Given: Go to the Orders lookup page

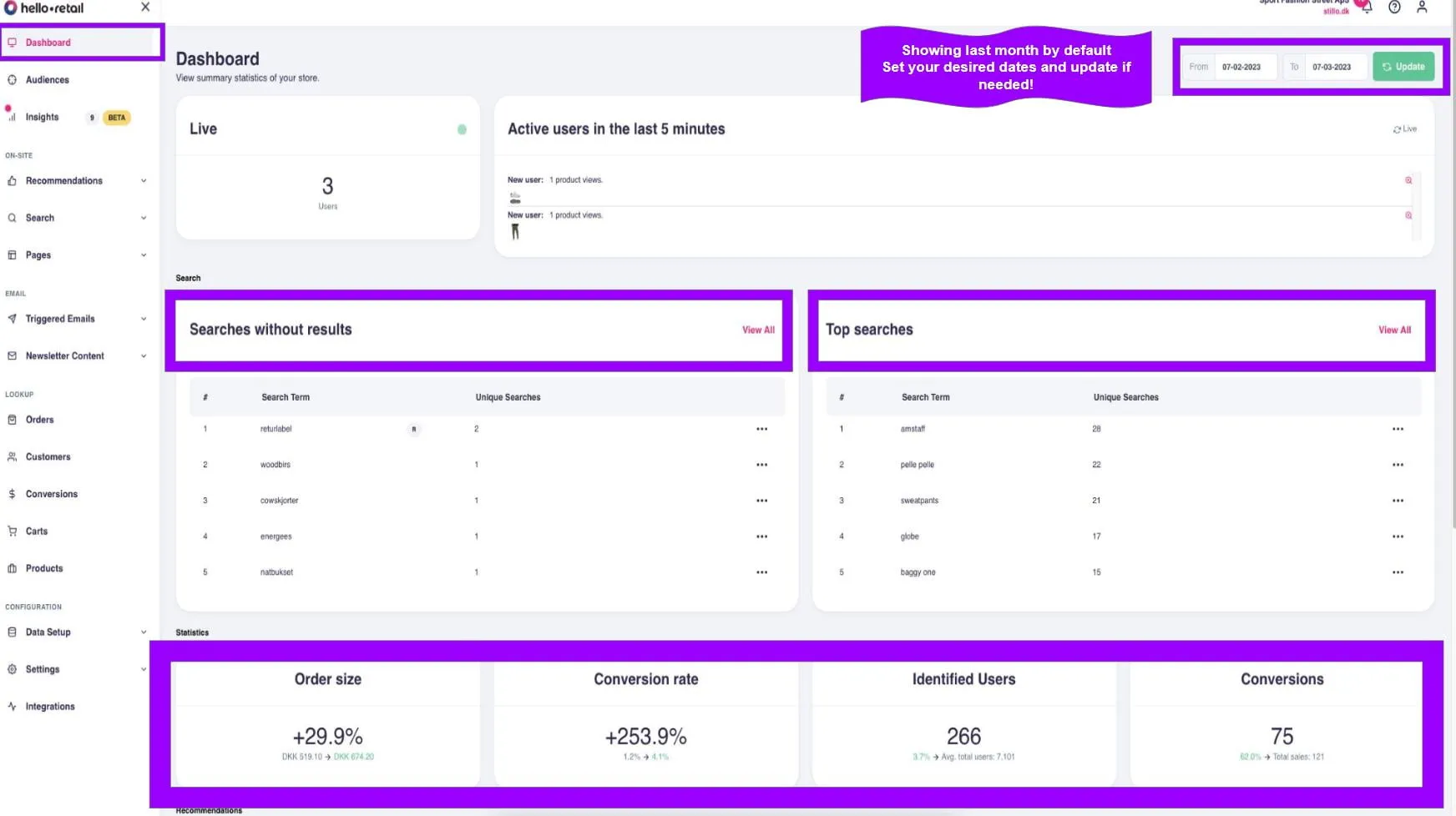Looking at the screenshot, I should [x=39, y=420].
